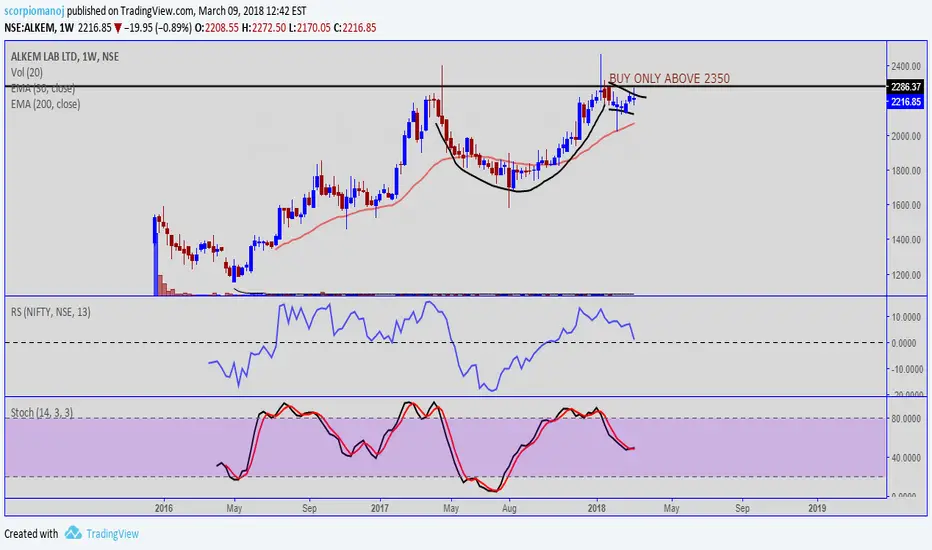Click the 2017 label on time axis
Screen dimensions: 932x550
(x=379, y=508)
